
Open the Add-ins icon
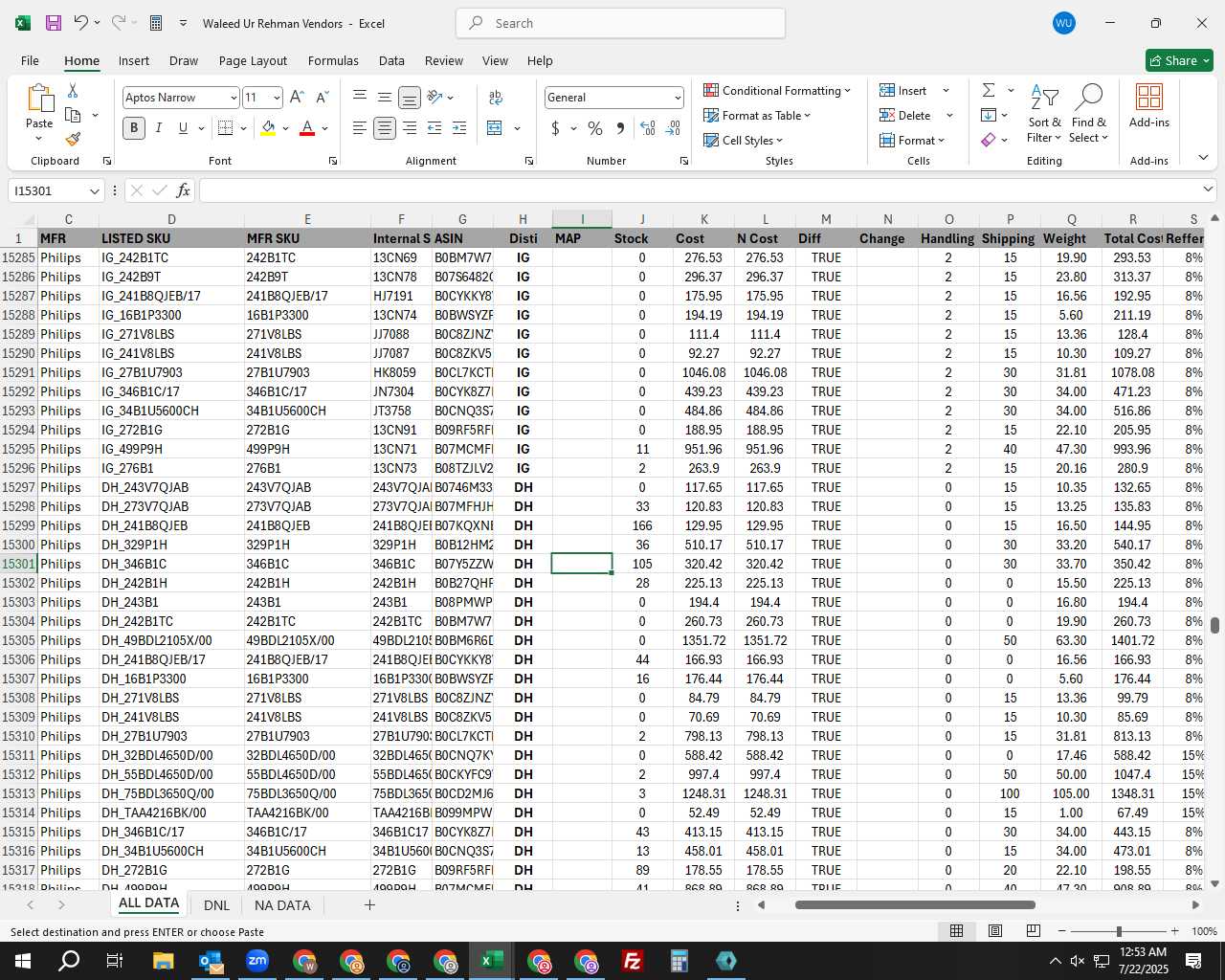click(1149, 98)
